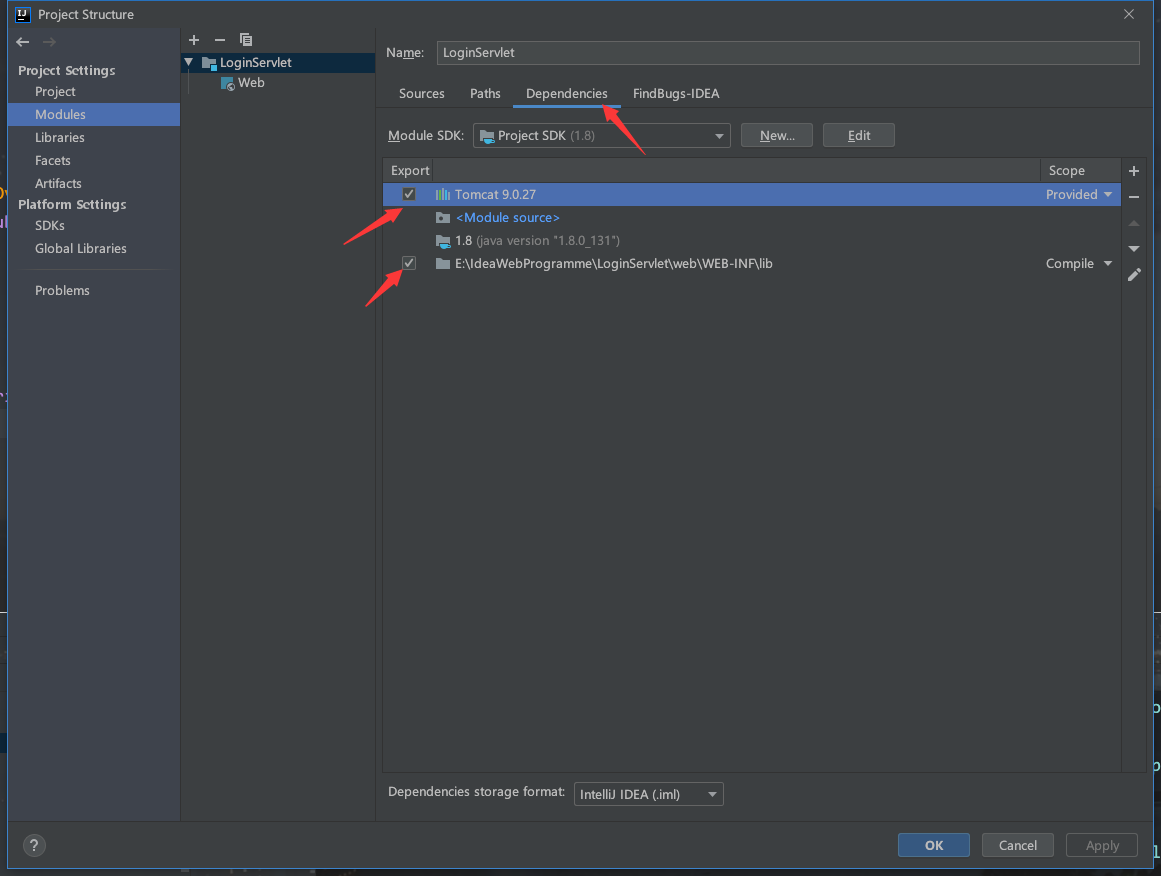Image resolution: width=1161 pixels, height=876 pixels.
Task: Open the Problems section
Action: (94, 291)
